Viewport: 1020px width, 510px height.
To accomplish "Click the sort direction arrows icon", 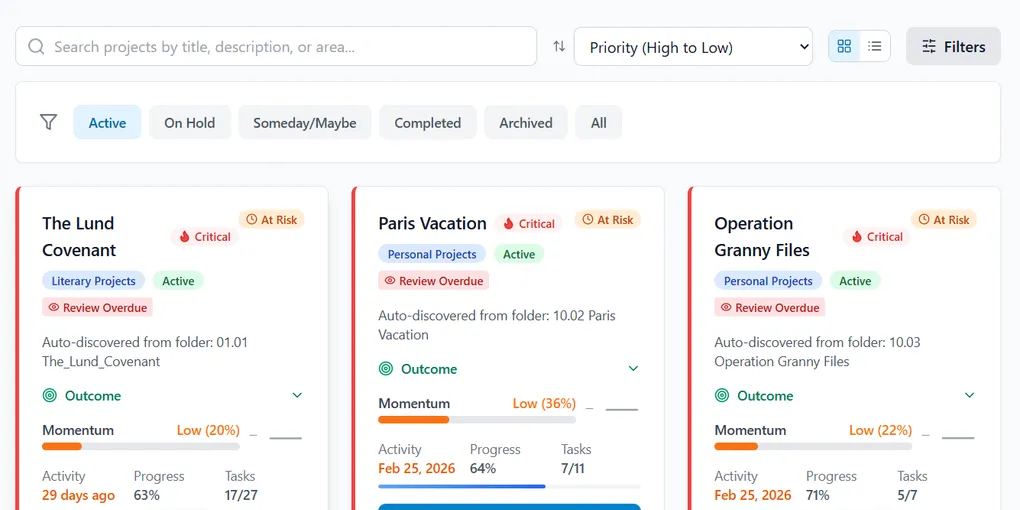I will tap(559, 46).
